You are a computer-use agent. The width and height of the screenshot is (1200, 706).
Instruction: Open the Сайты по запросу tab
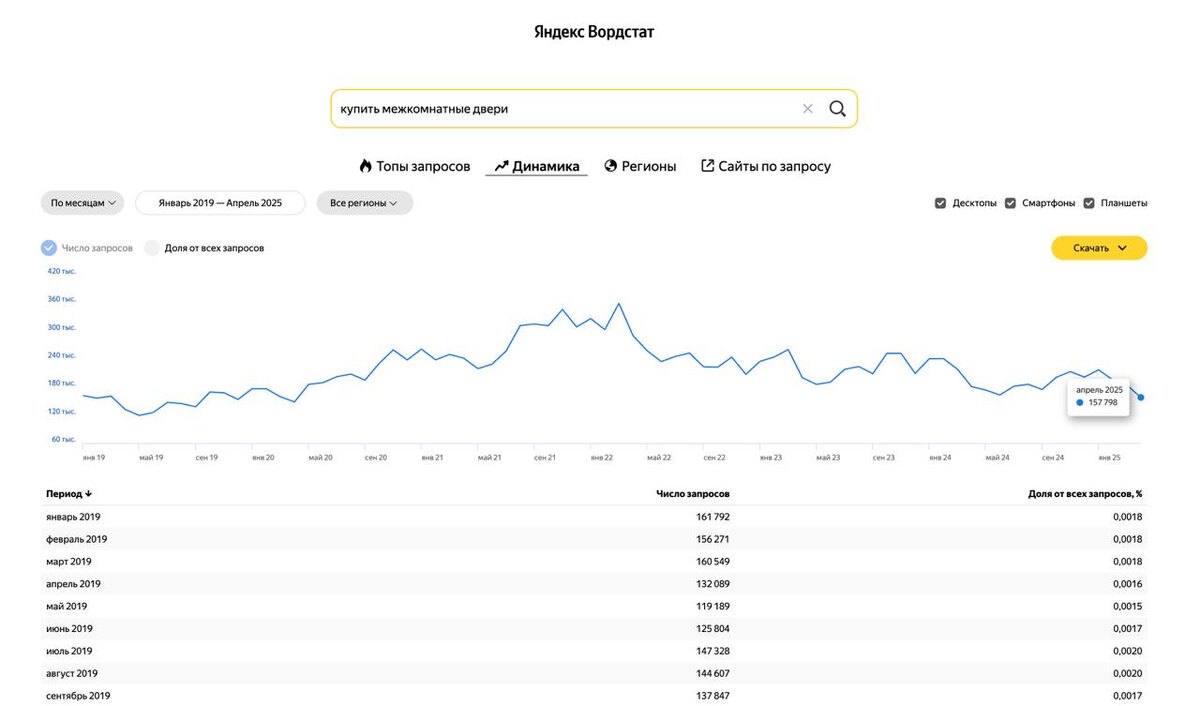point(765,166)
